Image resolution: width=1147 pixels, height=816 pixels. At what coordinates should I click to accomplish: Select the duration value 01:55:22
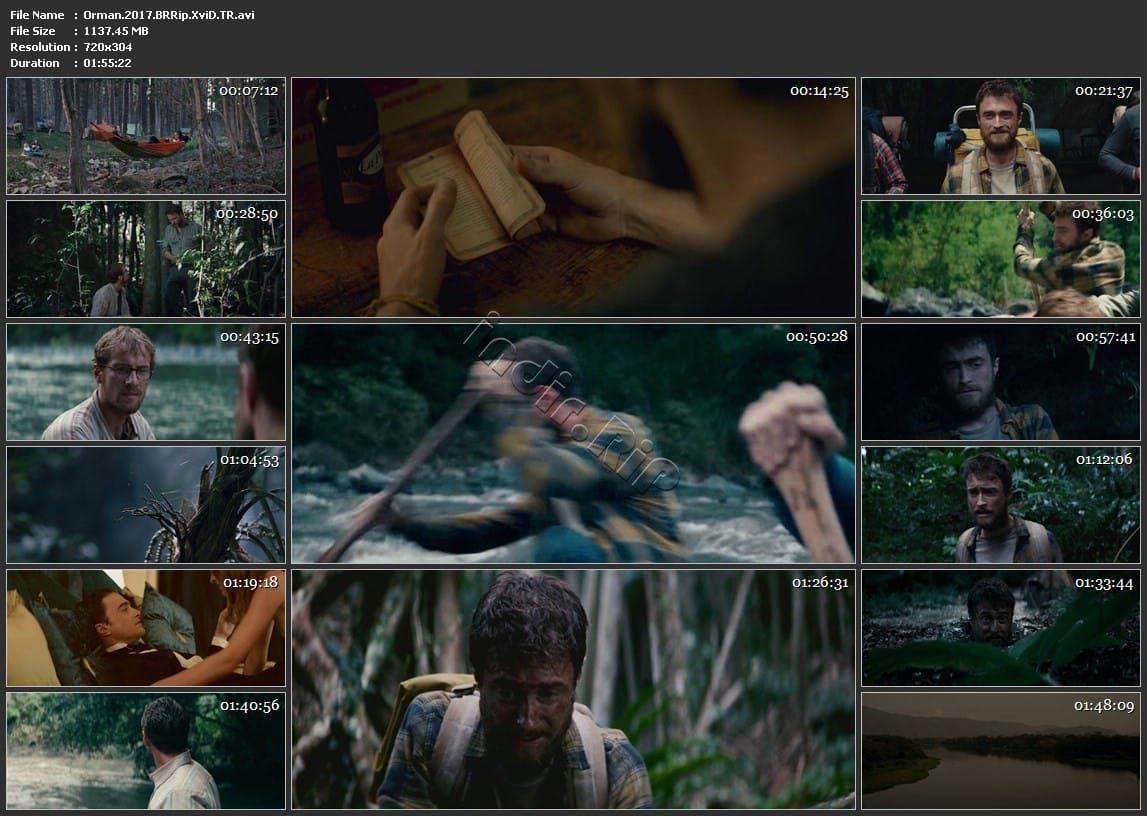pos(108,63)
